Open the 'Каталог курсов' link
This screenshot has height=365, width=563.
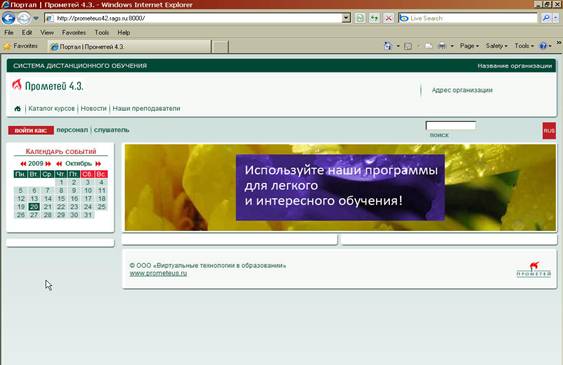pyautogui.click(x=52, y=108)
